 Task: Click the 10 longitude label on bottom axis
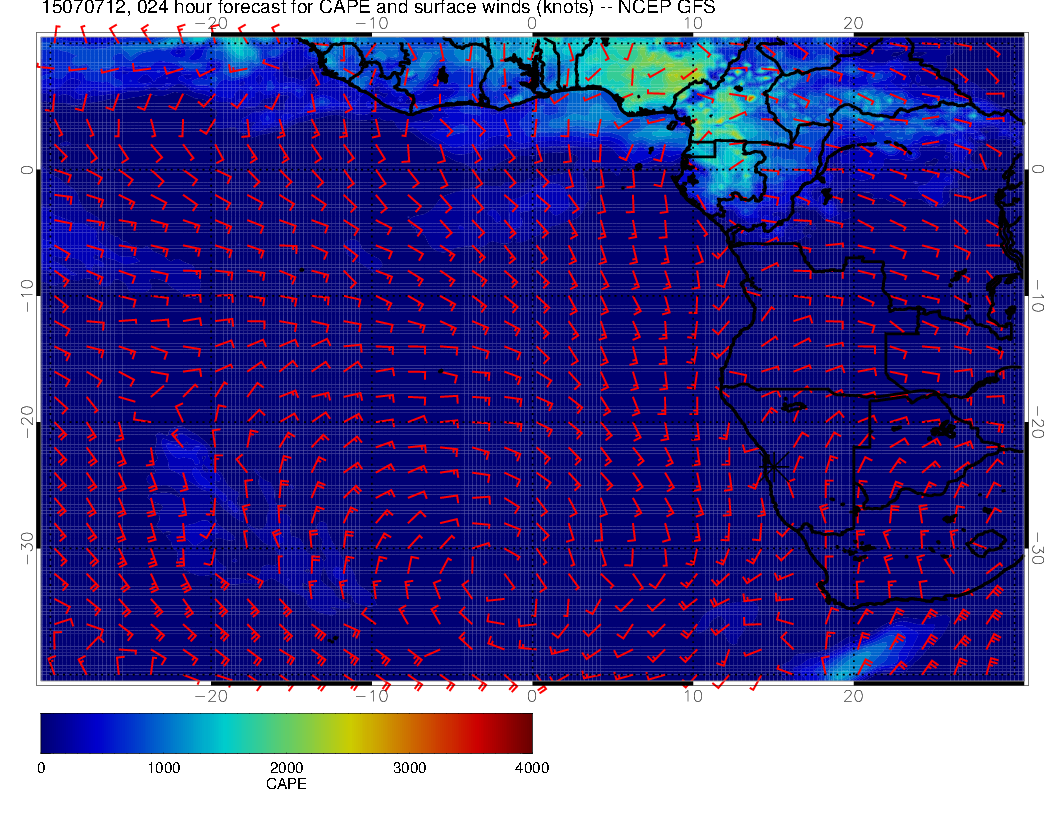click(692, 695)
